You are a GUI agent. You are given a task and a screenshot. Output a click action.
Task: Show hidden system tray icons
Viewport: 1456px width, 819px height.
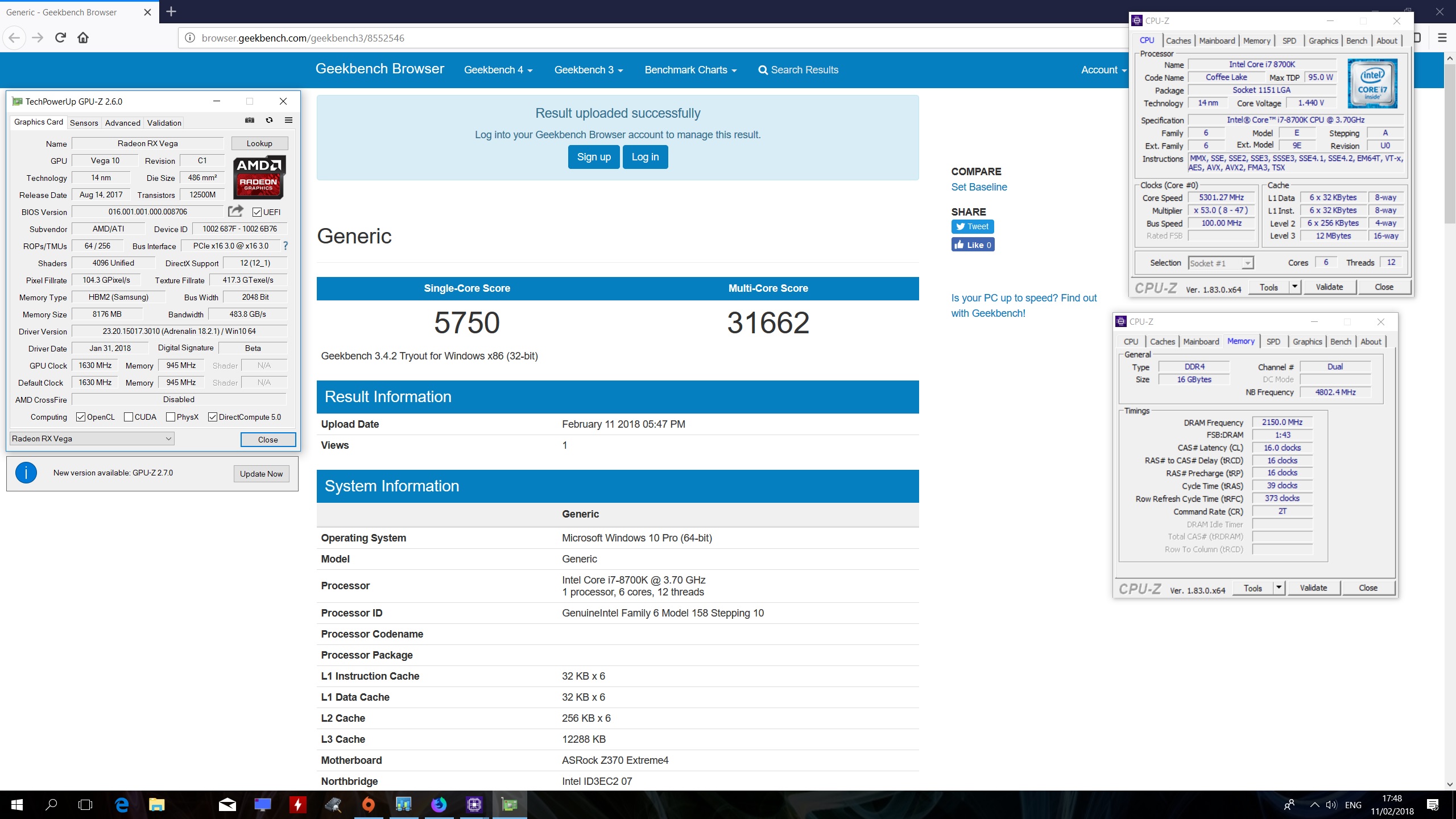click(x=1314, y=805)
